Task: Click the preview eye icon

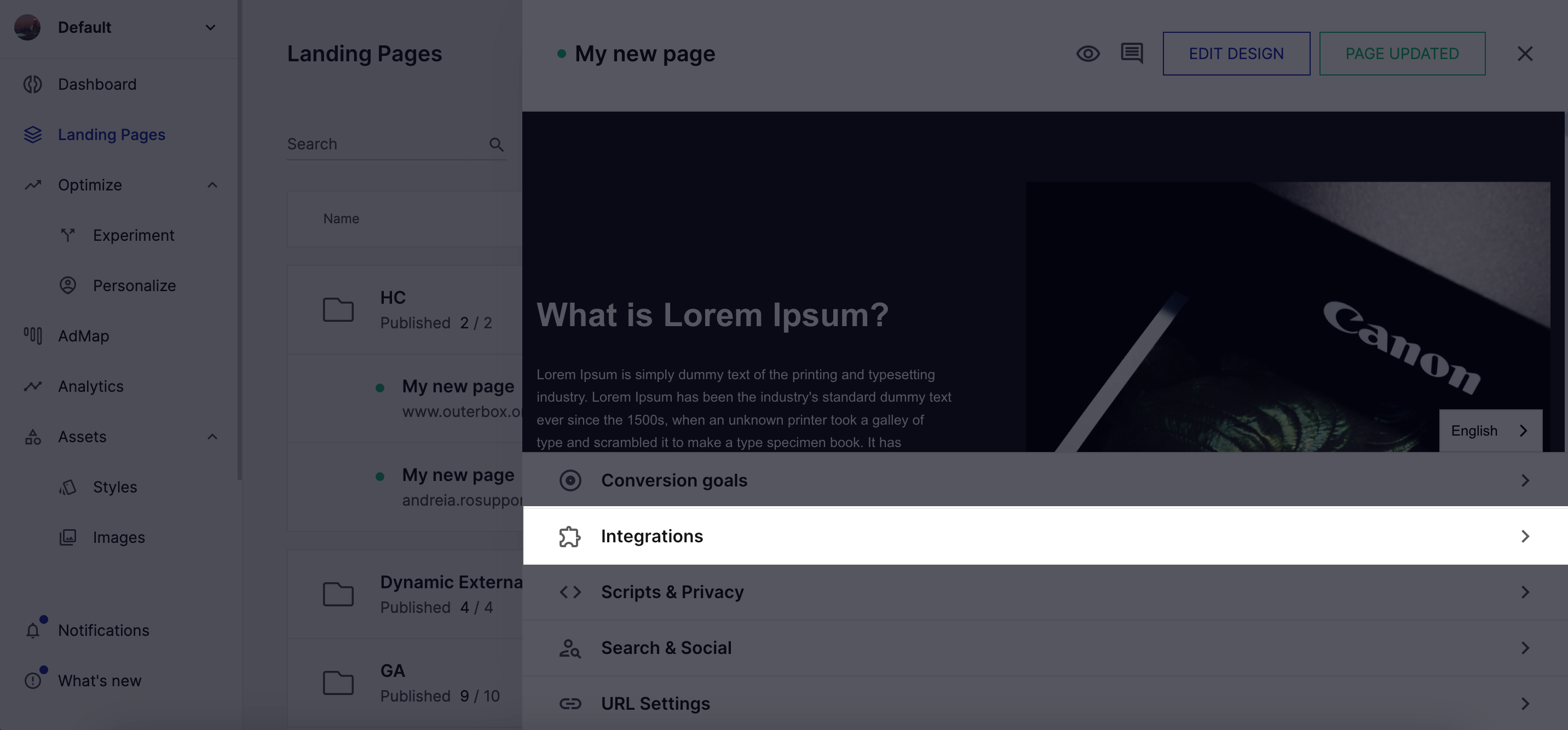Action: click(1088, 54)
